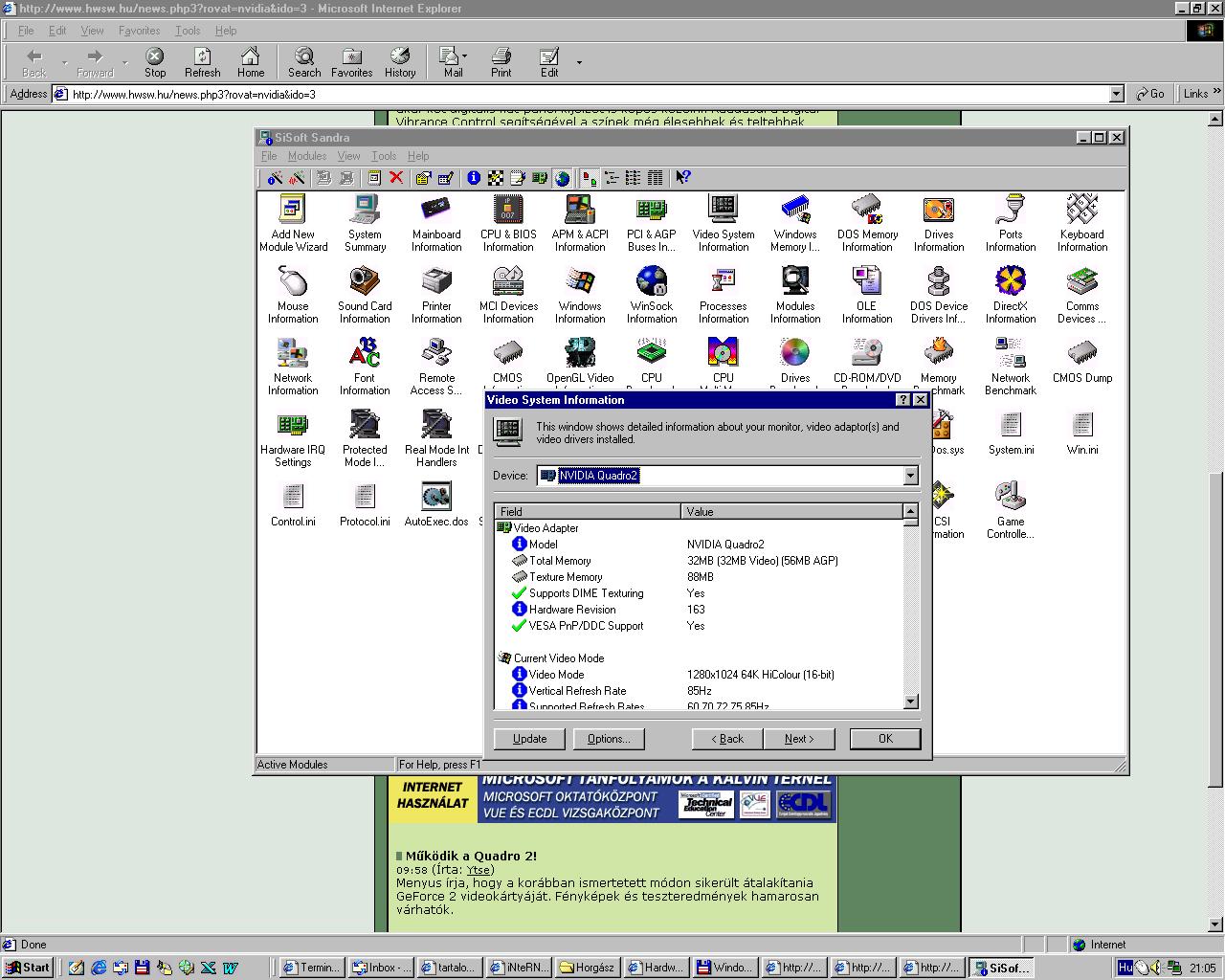
Task: Open Internet Explorer Tools menu
Action: [188, 31]
